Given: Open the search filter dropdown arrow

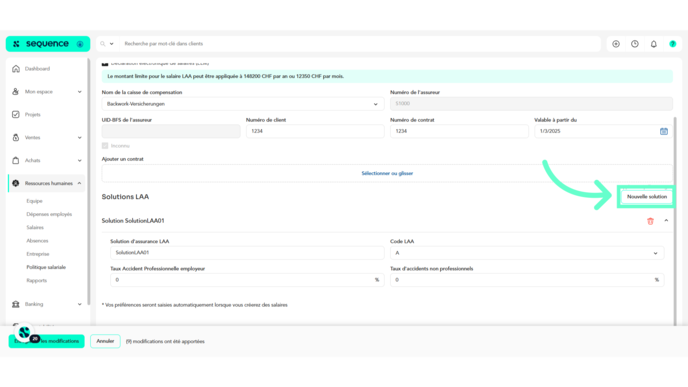Looking at the screenshot, I should (111, 44).
